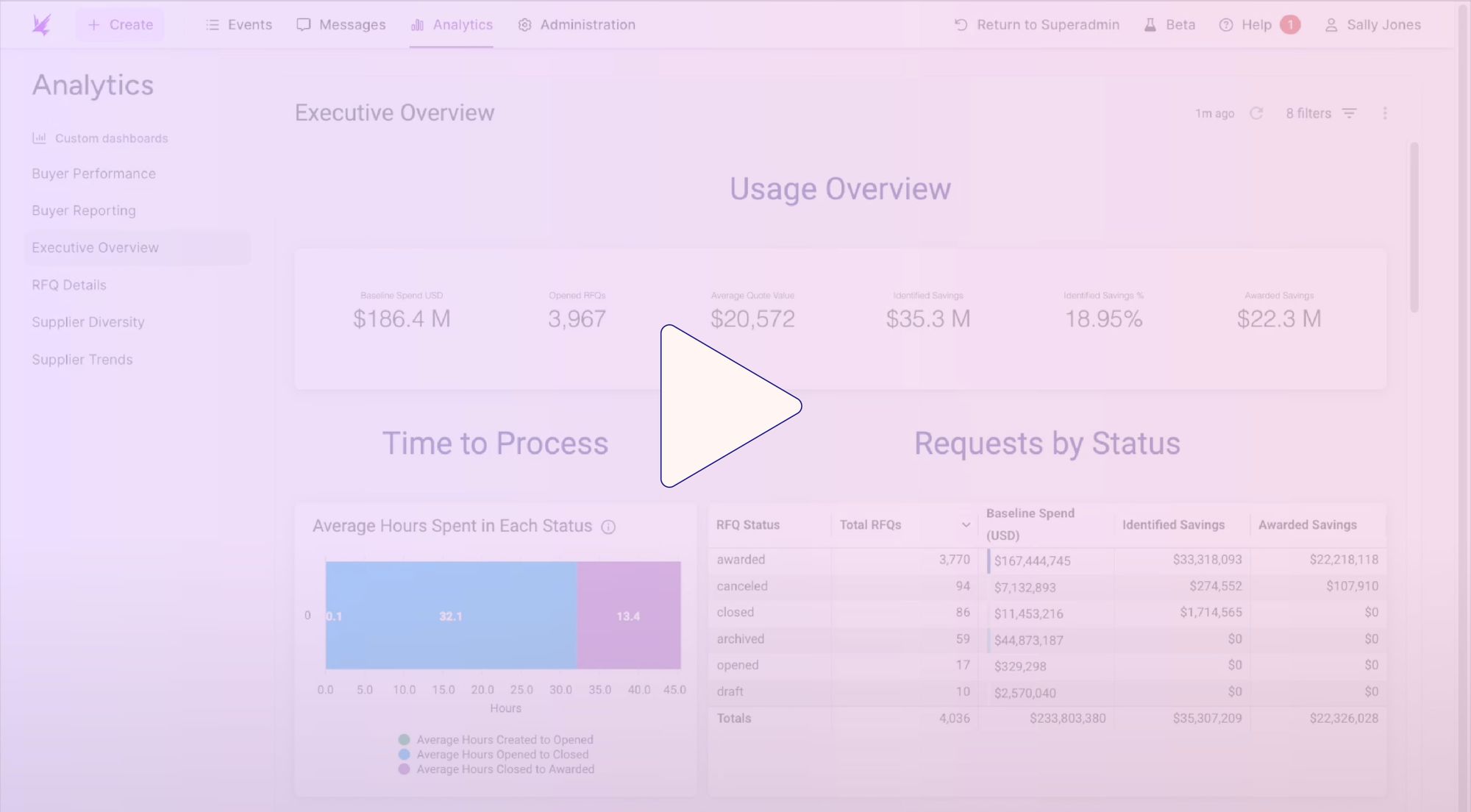Open Administration via the gear icon

point(524,24)
